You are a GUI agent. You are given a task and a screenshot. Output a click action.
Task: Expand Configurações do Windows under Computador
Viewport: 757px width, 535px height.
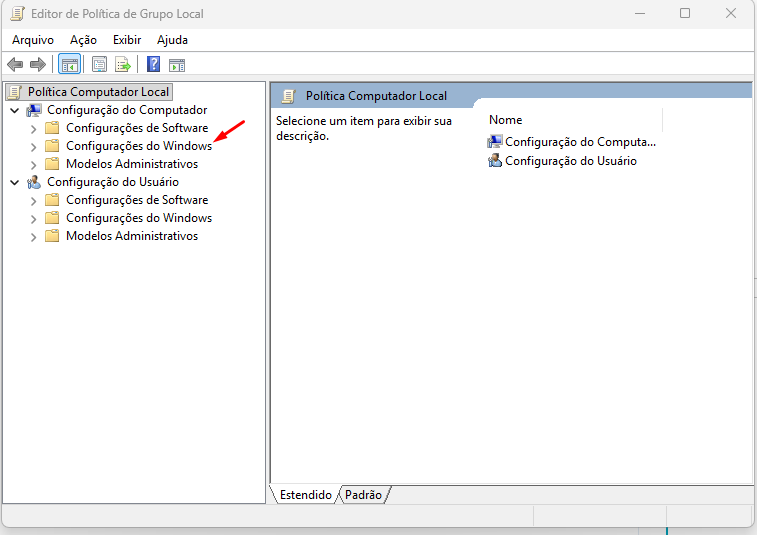(x=33, y=146)
